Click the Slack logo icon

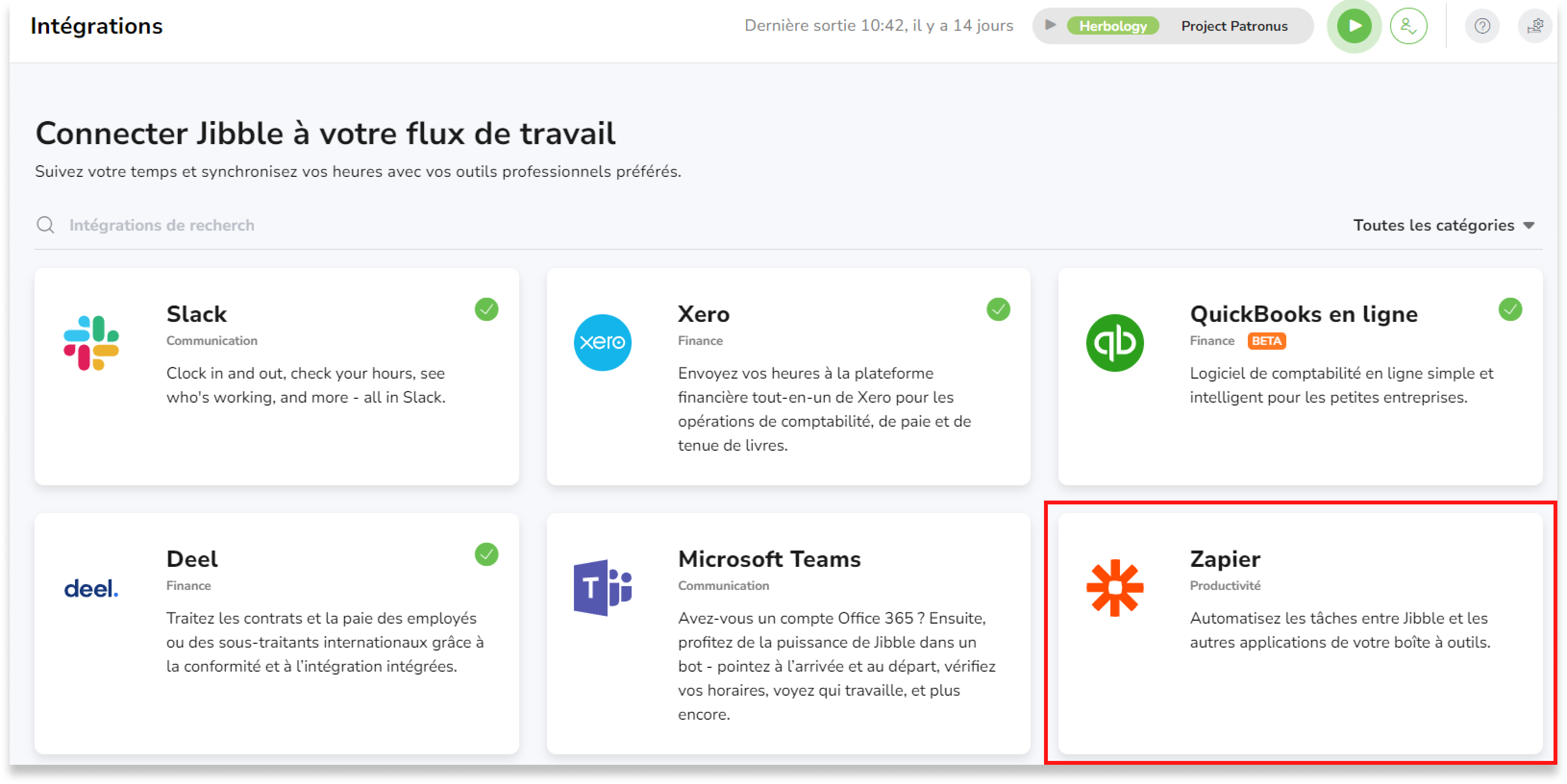[91, 343]
